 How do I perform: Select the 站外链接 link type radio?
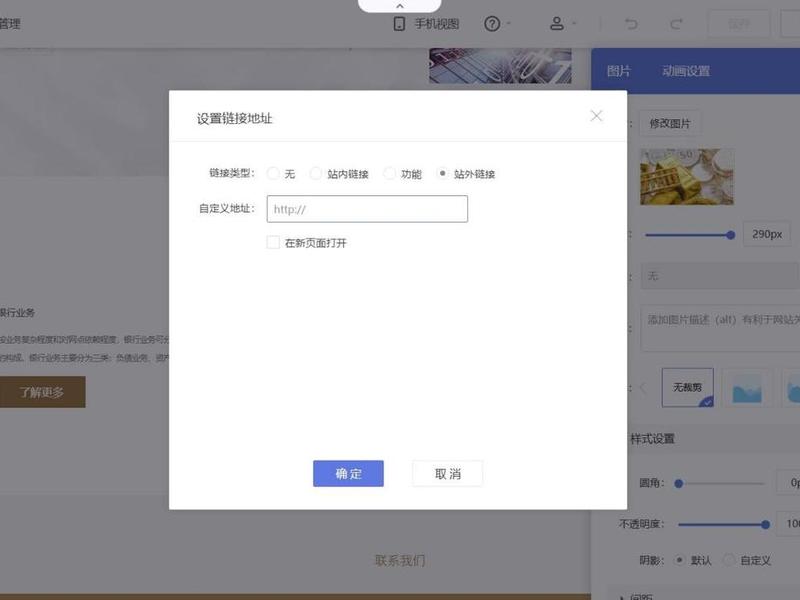coord(442,173)
